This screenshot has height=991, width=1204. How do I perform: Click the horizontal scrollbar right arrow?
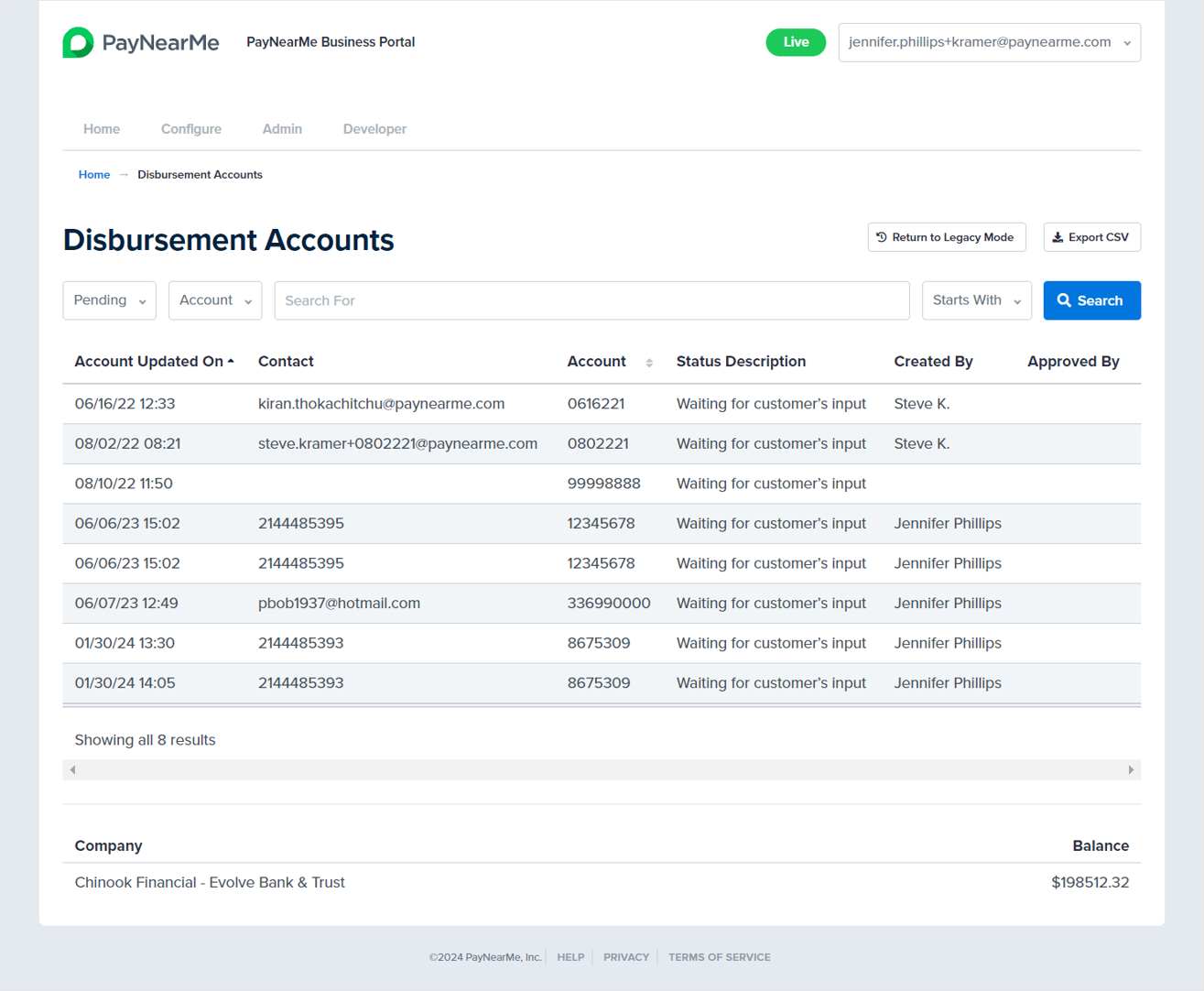click(1131, 770)
